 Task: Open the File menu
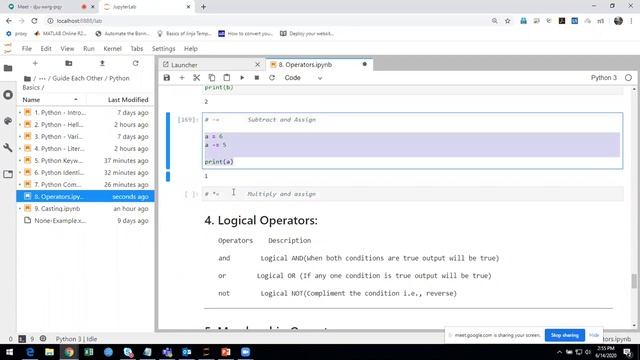[x=27, y=49]
